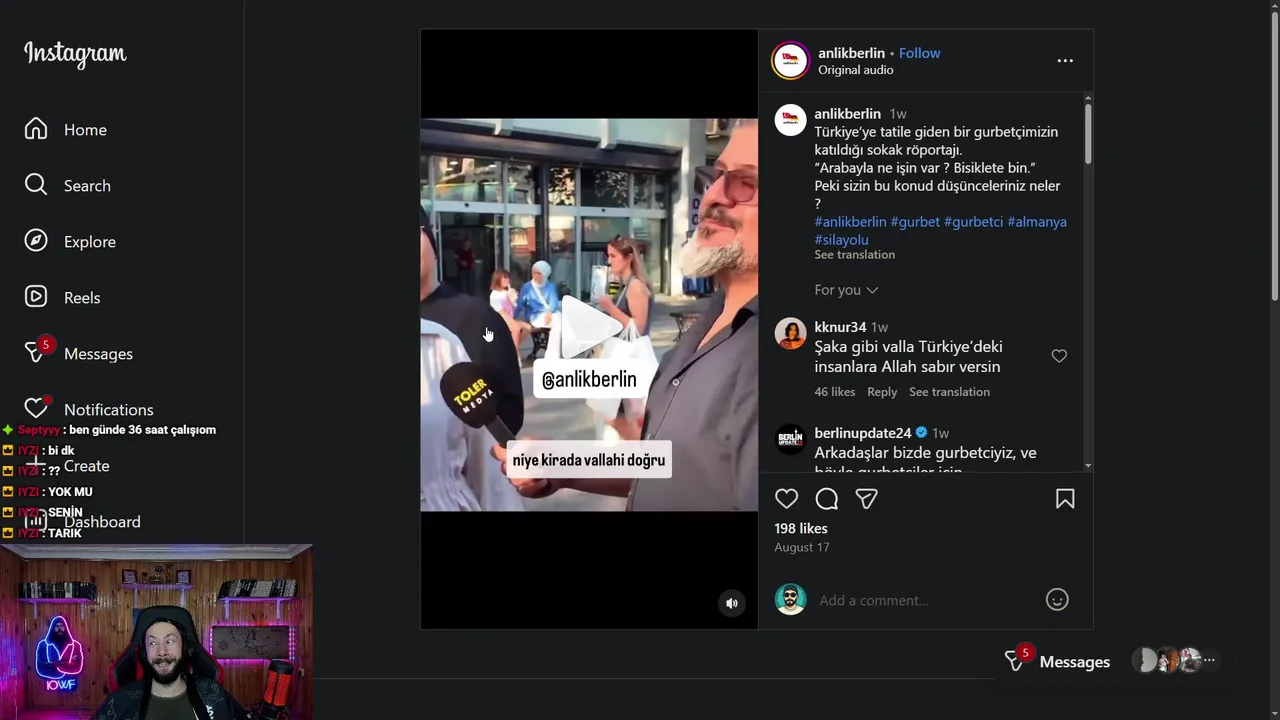
Task: Open the post's more options menu
Action: click(1065, 61)
